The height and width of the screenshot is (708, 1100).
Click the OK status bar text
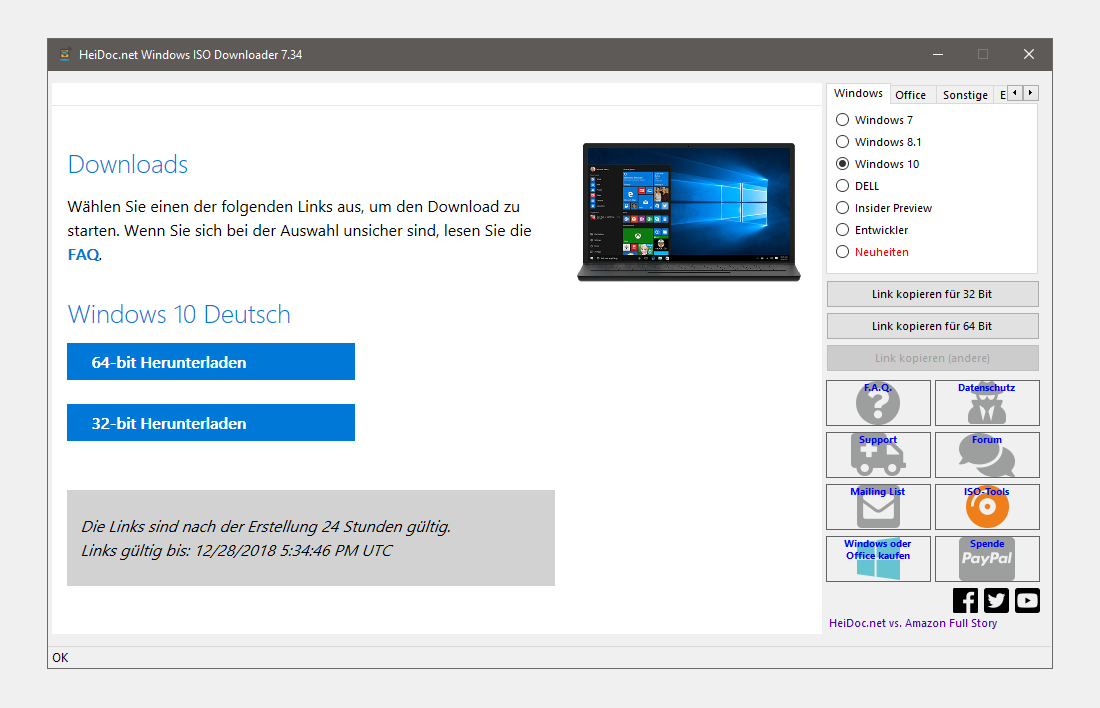(60, 657)
